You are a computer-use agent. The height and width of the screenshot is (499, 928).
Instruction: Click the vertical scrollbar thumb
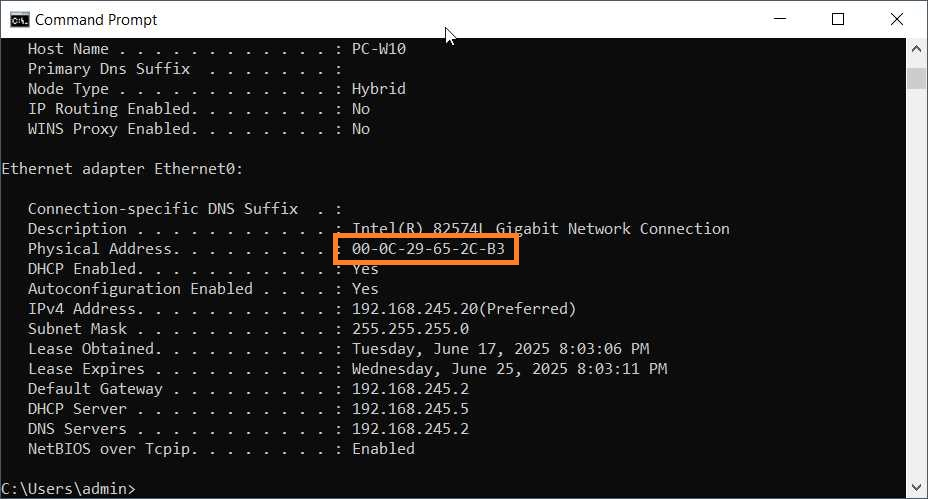click(x=916, y=78)
